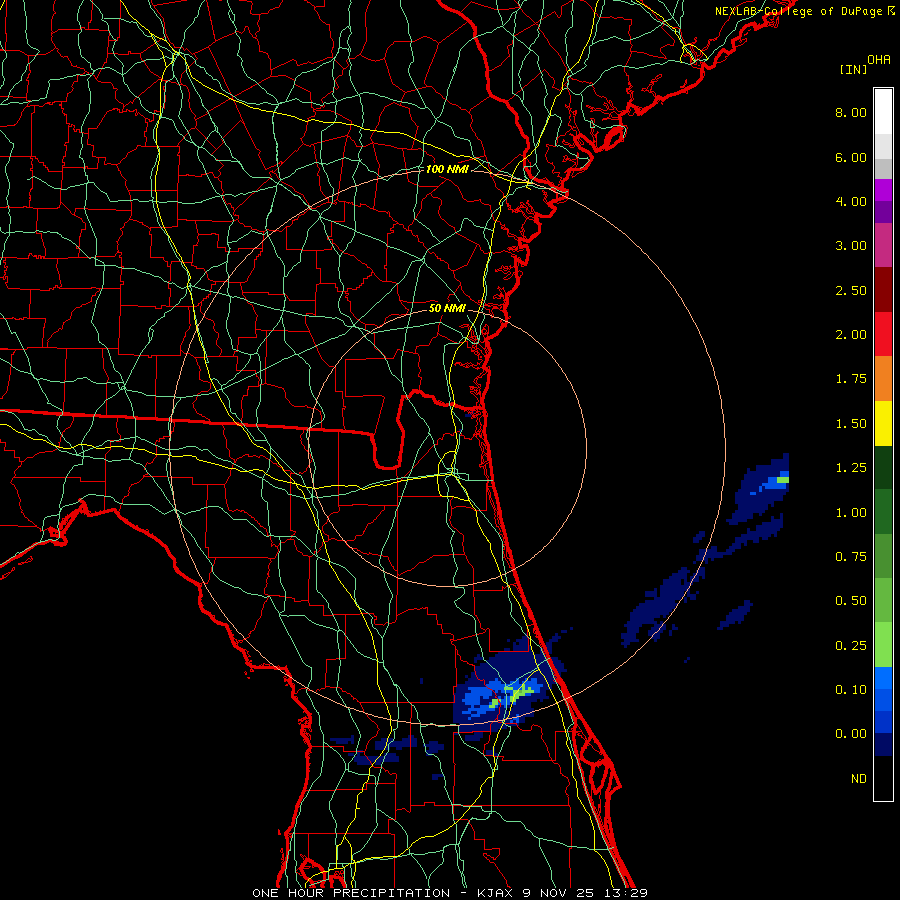Click the 100 NMI range ring label

tap(447, 169)
